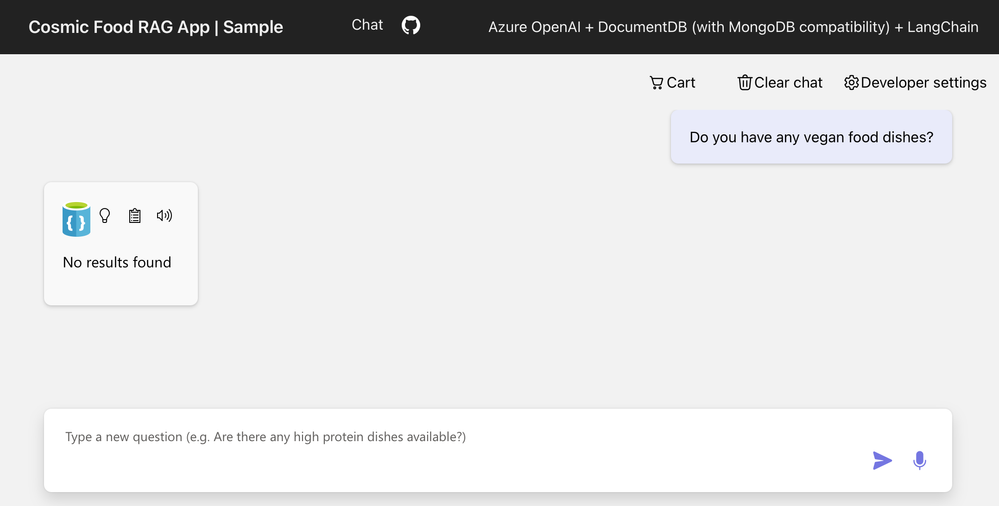
Task: Send the question with the arrow icon
Action: coord(882,460)
